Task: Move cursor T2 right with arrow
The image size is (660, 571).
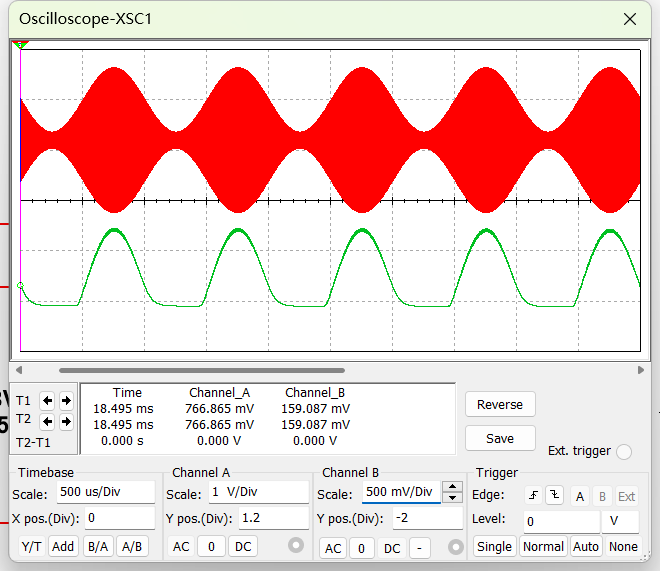Action: pyautogui.click(x=66, y=421)
